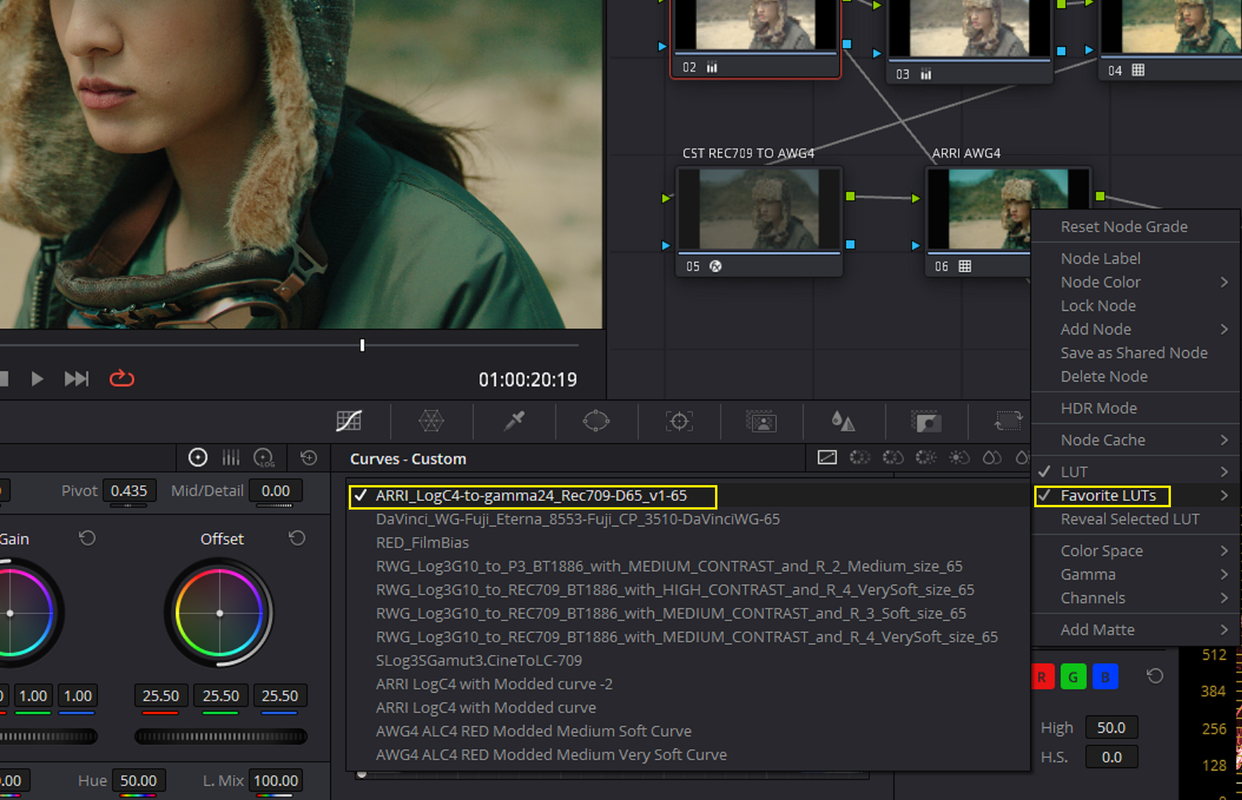Open the Color Warper palette

click(431, 421)
